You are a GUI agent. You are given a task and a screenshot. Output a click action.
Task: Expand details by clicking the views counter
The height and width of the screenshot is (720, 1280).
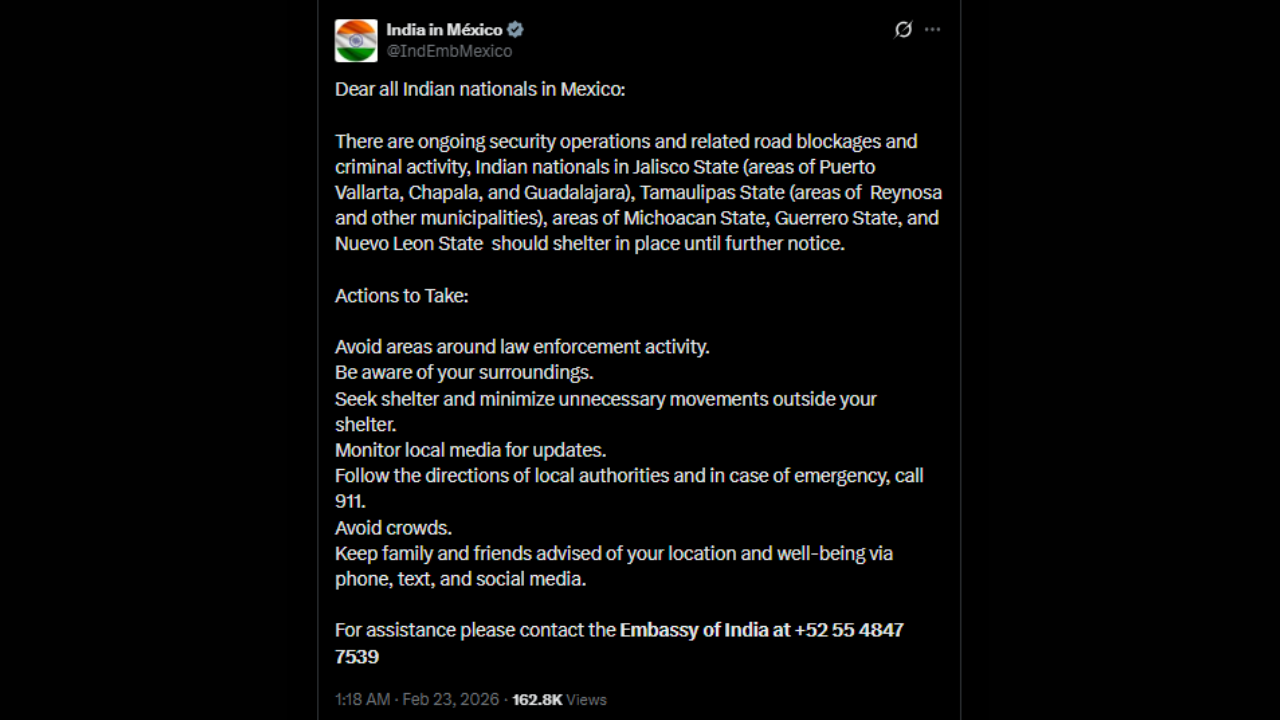(x=536, y=700)
